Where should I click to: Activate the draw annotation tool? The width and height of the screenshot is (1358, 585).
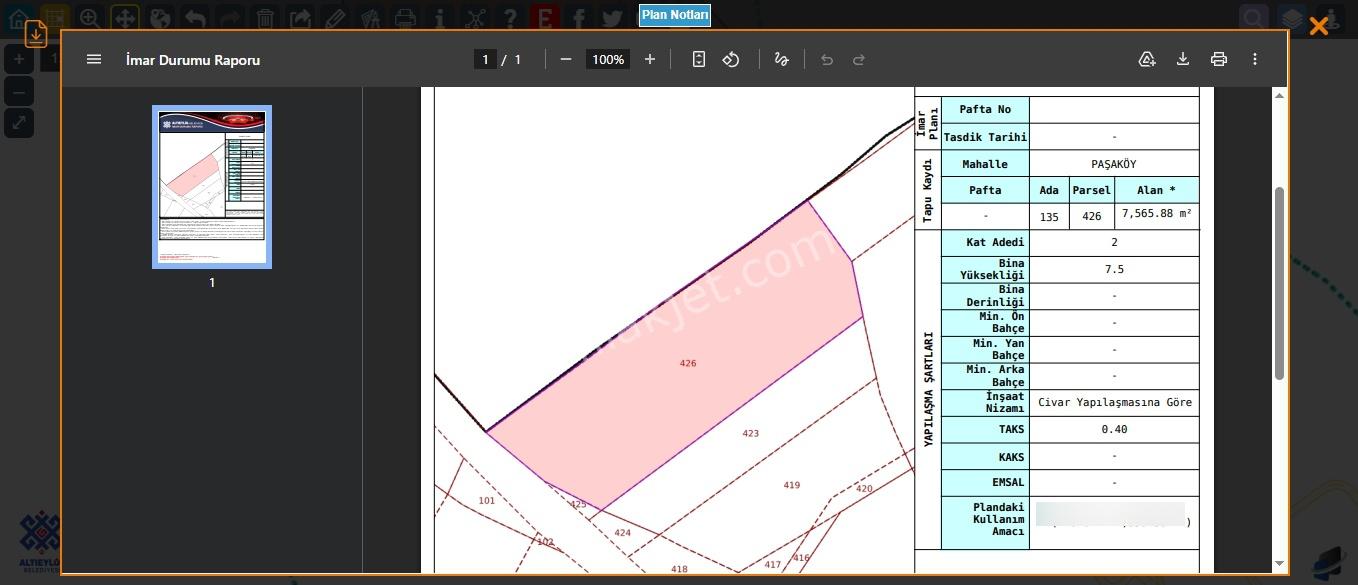782,59
